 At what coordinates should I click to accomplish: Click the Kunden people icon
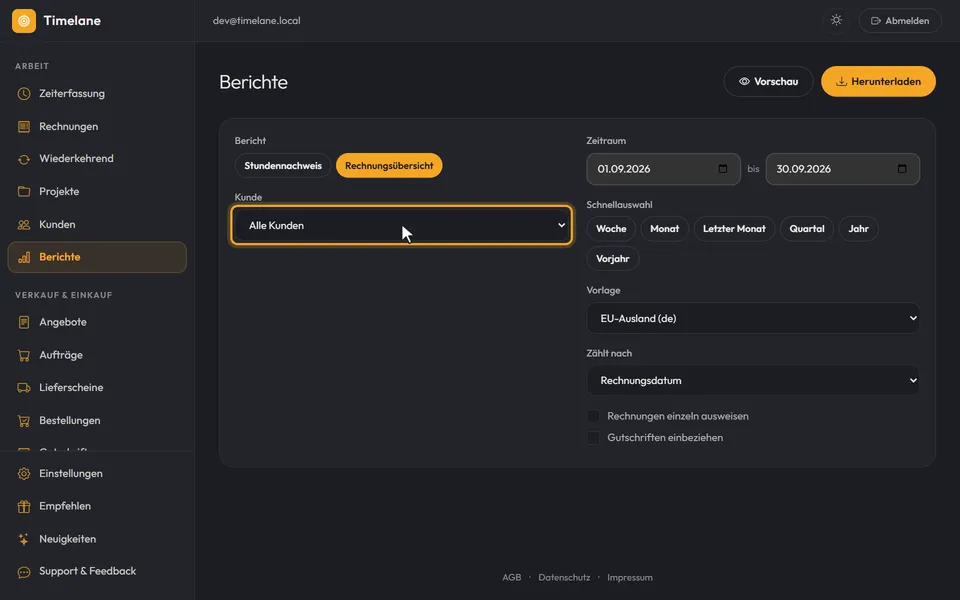pos(24,225)
